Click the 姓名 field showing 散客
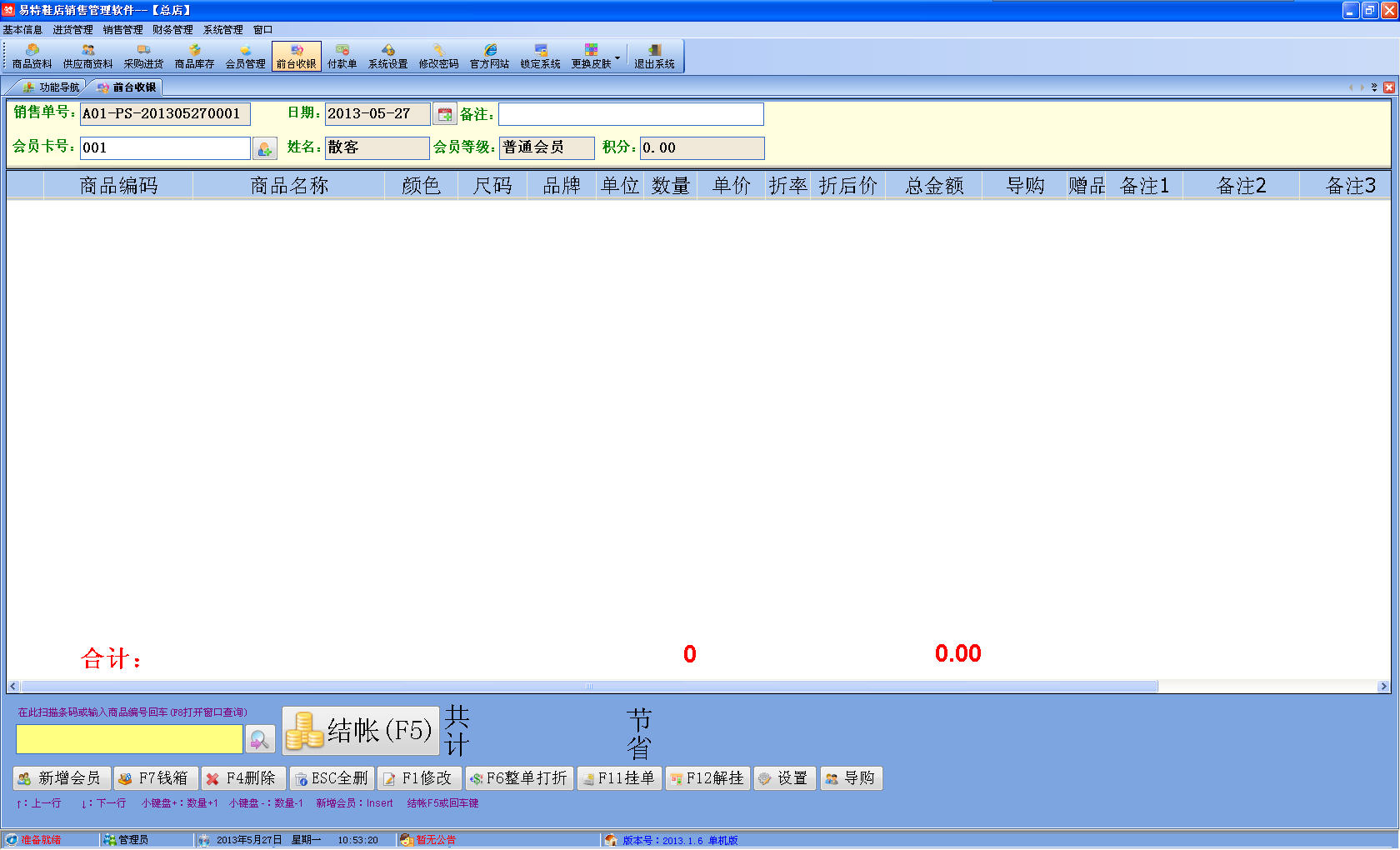 (377, 148)
